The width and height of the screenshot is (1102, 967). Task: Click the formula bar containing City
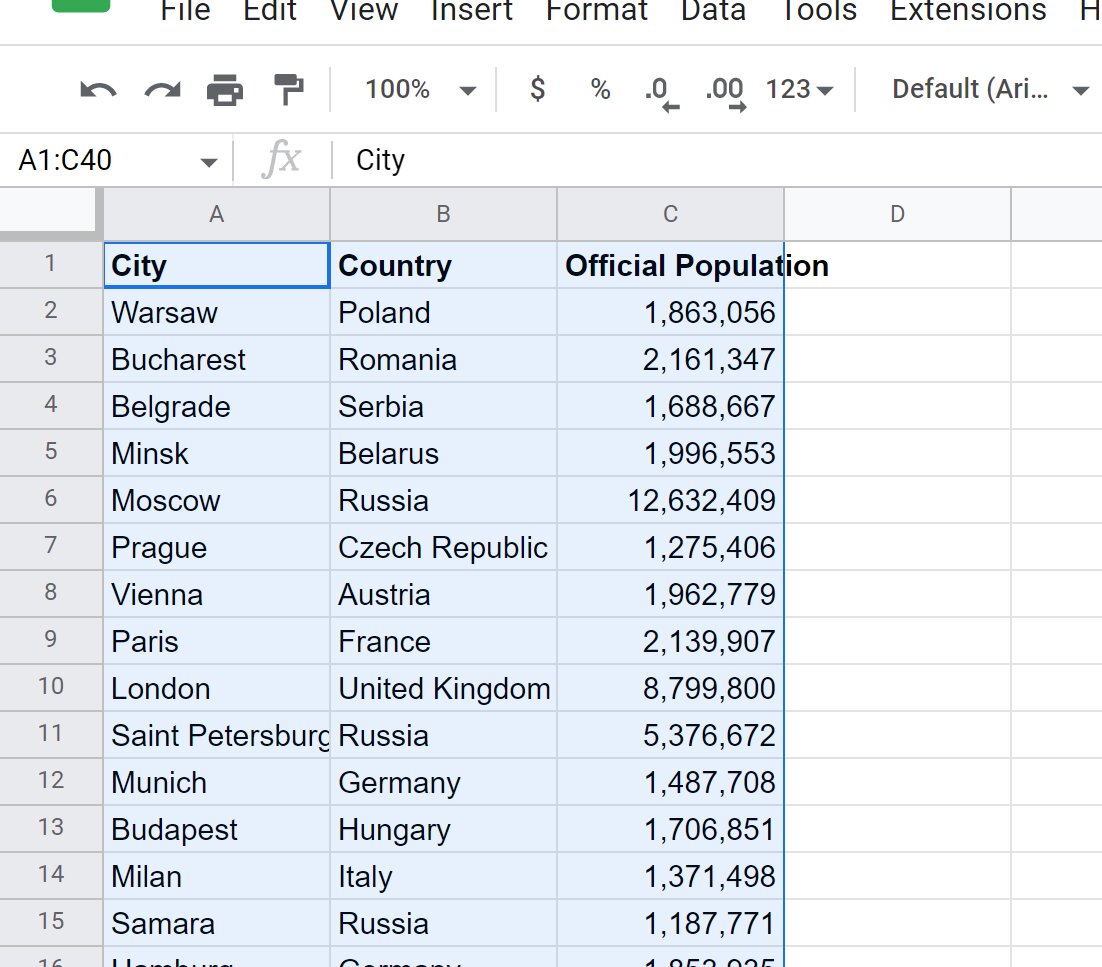pos(700,161)
